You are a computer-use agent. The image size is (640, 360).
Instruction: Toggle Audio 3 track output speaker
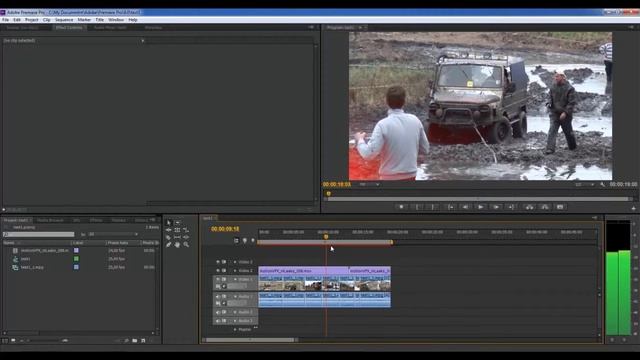point(218,321)
